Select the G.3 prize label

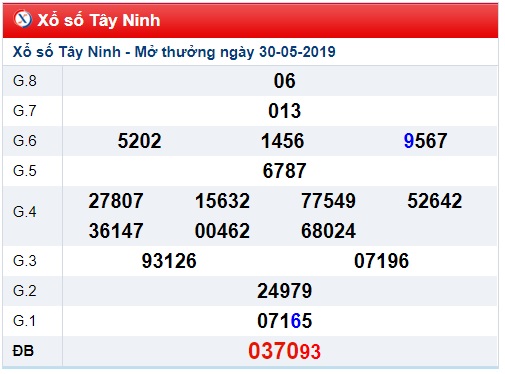pos(25,261)
